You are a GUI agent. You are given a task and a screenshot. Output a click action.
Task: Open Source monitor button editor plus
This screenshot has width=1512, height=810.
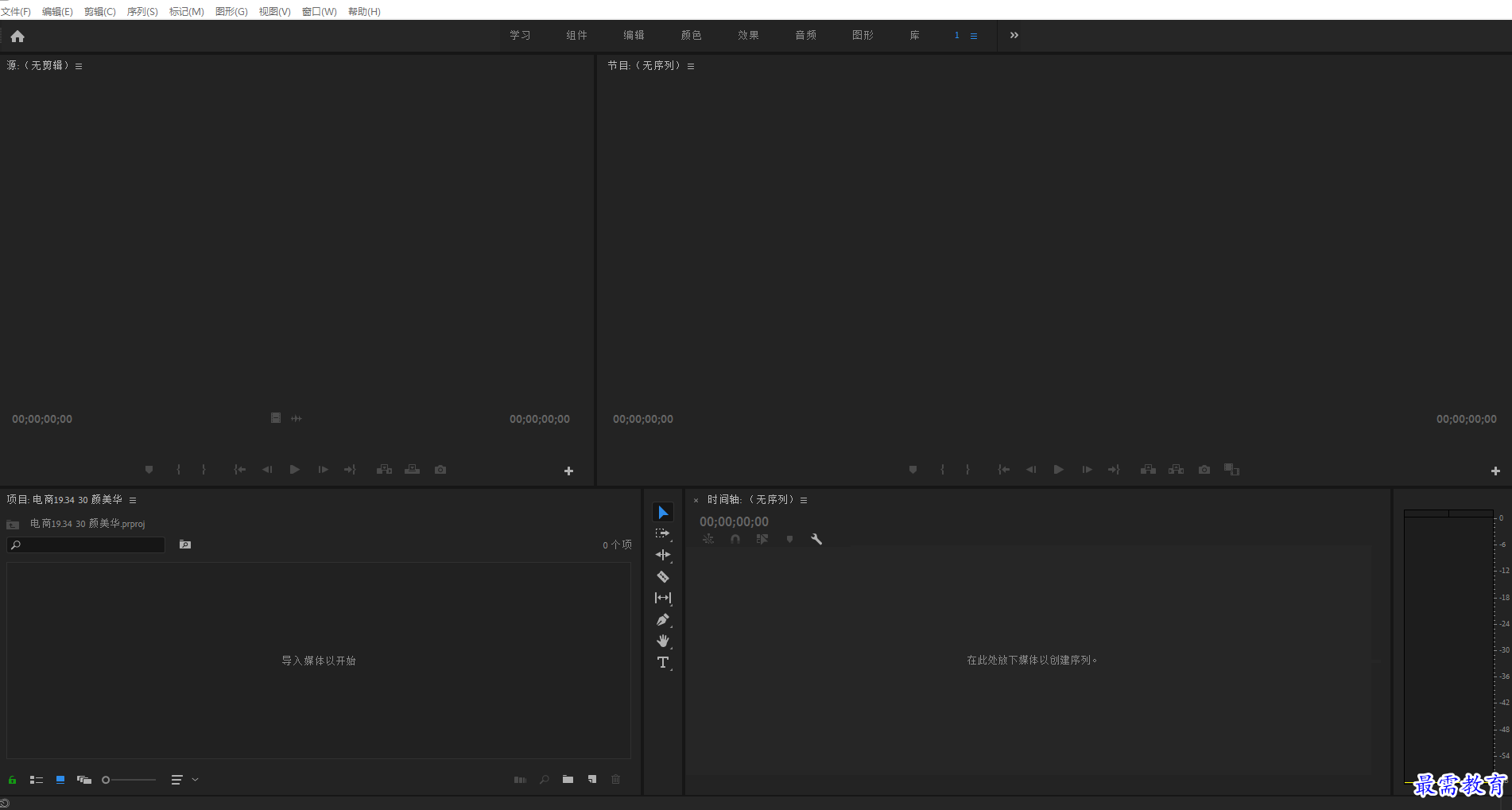coord(568,471)
